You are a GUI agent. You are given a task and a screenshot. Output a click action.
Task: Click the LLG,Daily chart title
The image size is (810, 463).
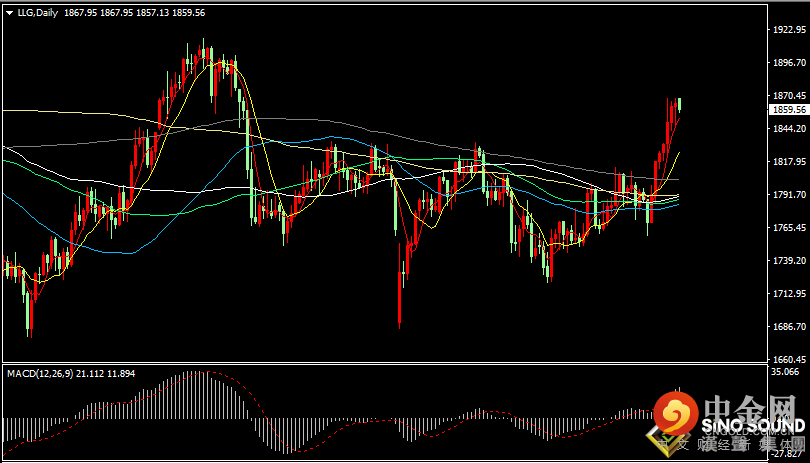click(39, 13)
